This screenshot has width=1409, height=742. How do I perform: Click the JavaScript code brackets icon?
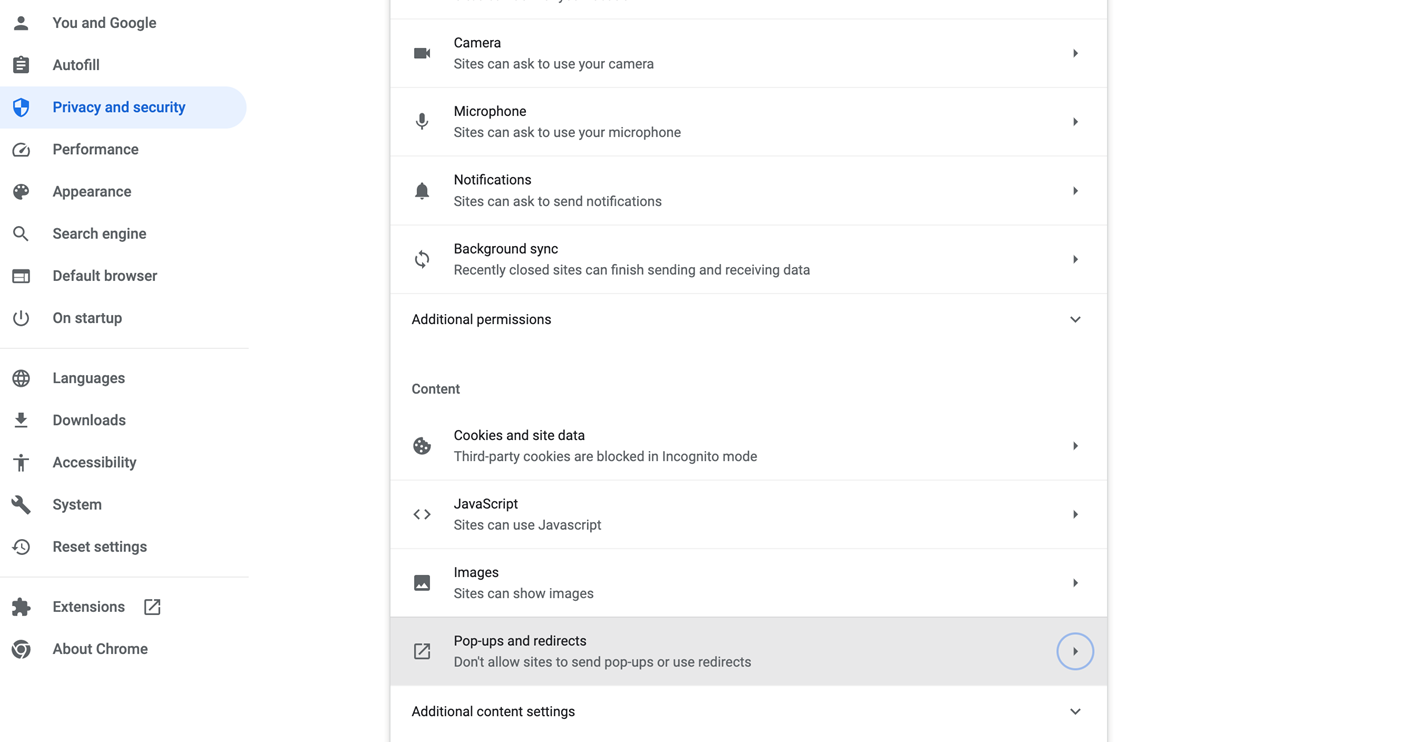[422, 515]
